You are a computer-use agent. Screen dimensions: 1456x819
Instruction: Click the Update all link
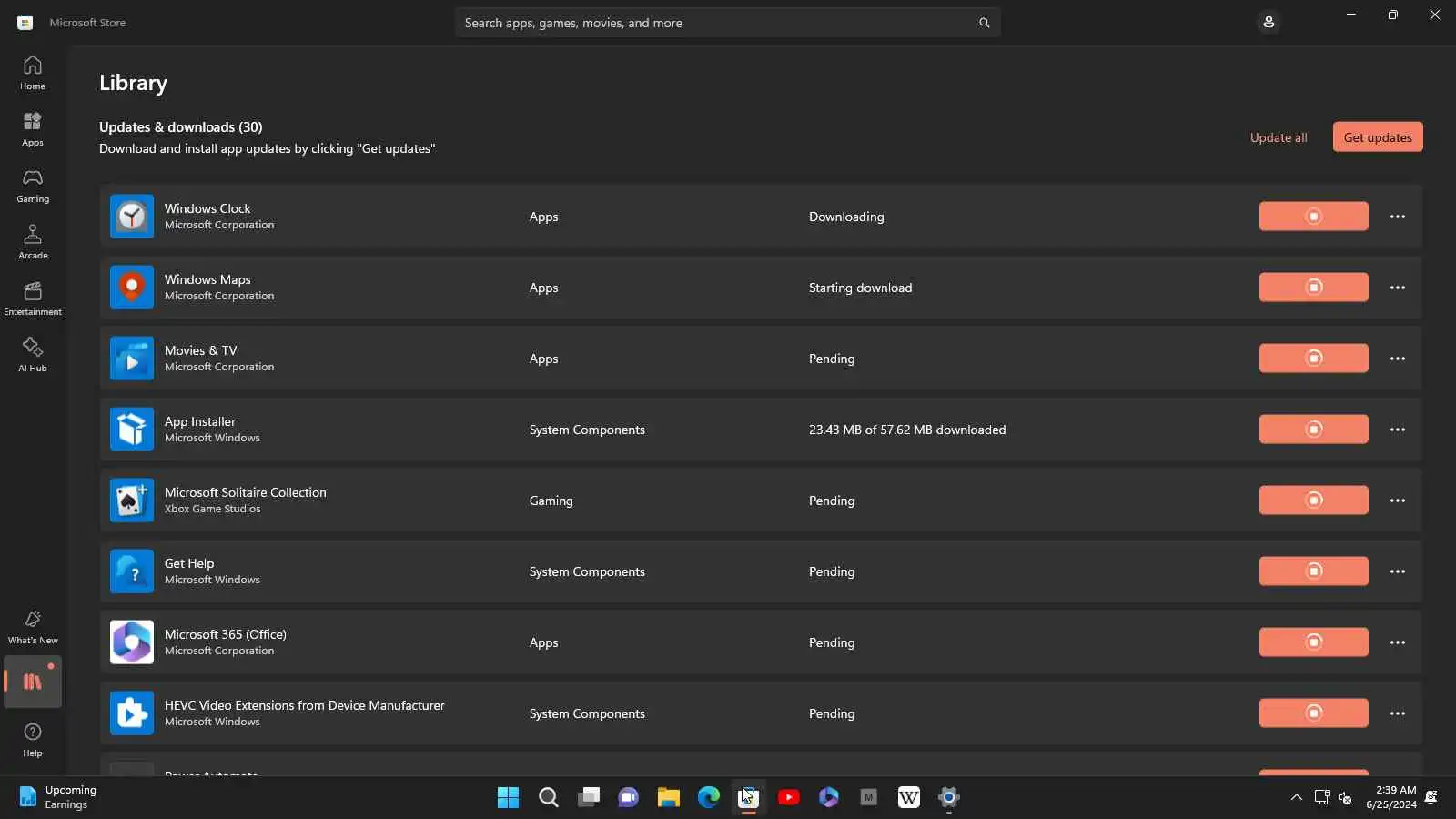1279,137
